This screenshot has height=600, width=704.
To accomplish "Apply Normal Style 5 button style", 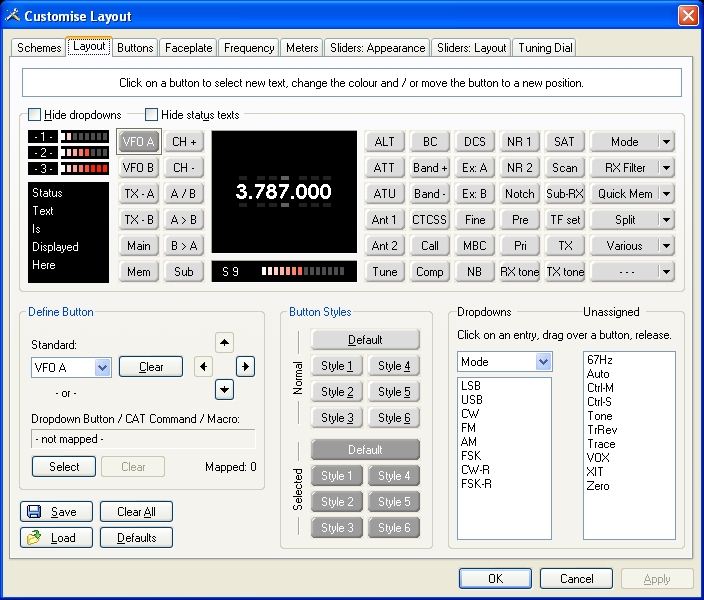I will 394,392.
